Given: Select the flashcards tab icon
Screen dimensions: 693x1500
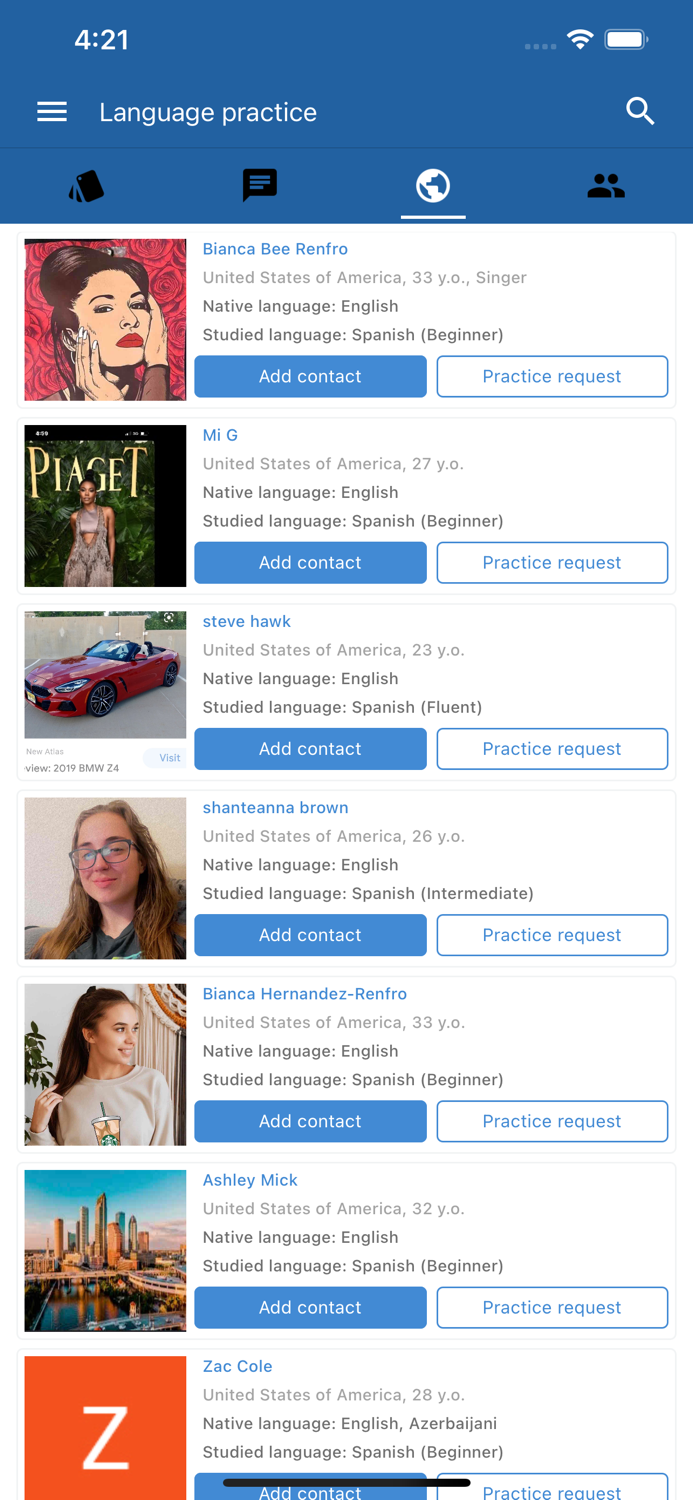Looking at the screenshot, I should 86,186.
